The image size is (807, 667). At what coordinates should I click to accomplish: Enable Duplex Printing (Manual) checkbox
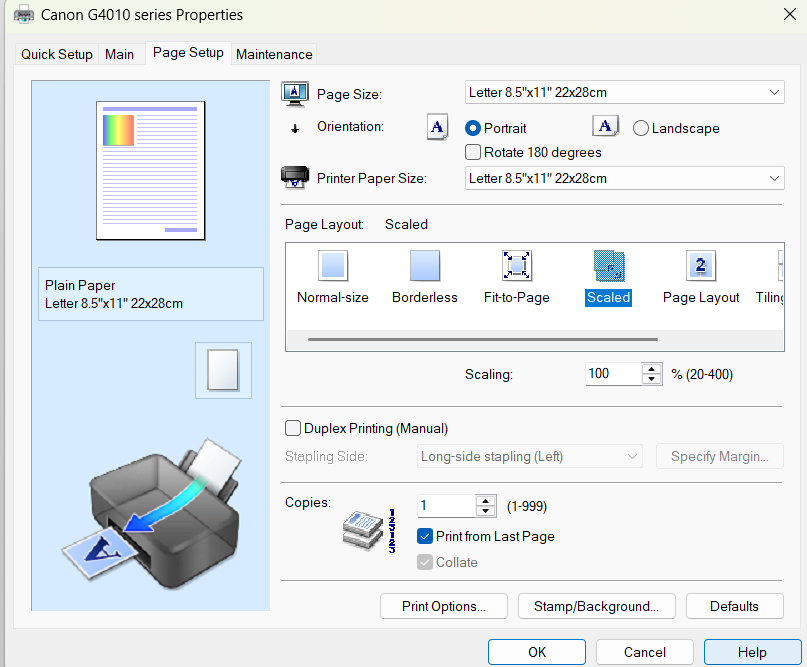293,428
